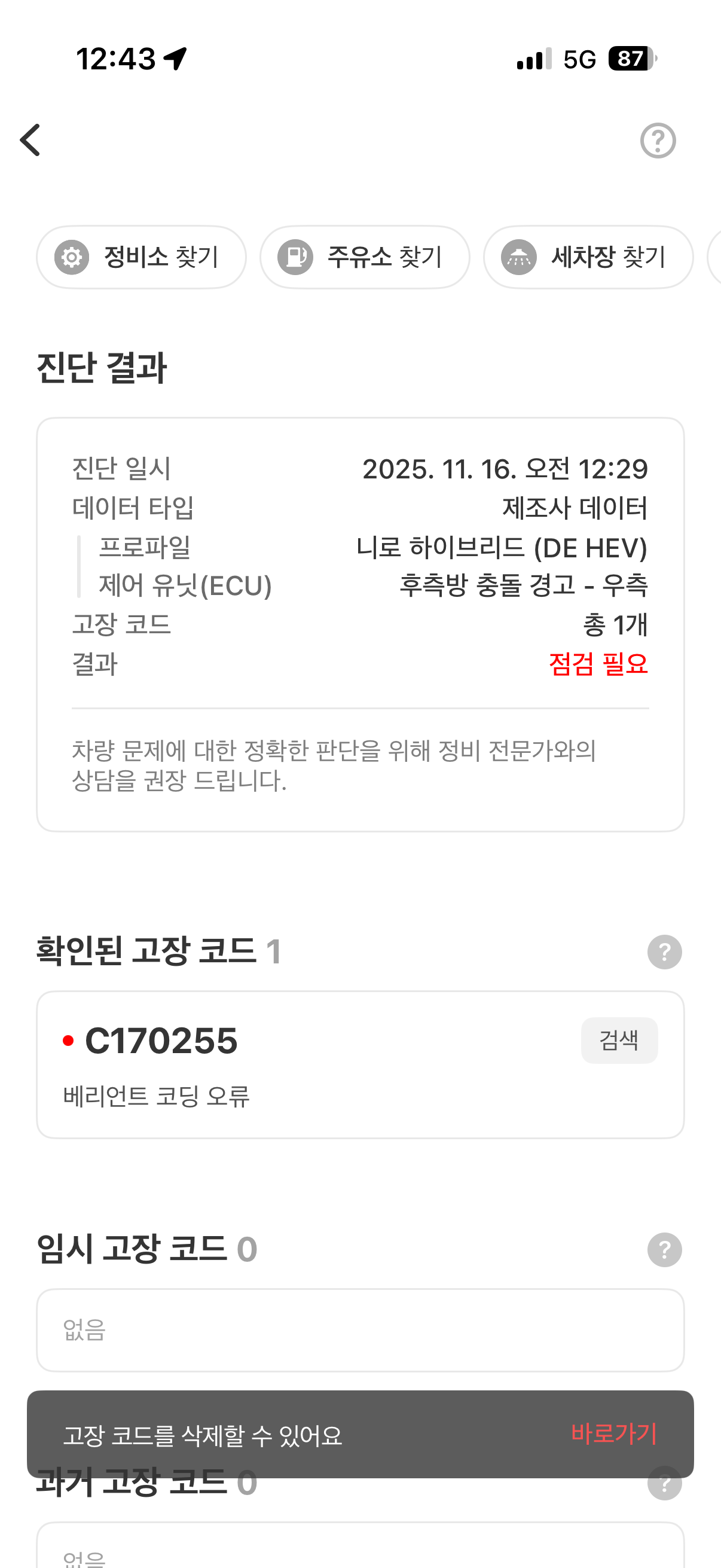Viewport: 721px width, 1568px height.
Task: Tap the 제어 유닛(ECU) row
Action: tap(360, 585)
